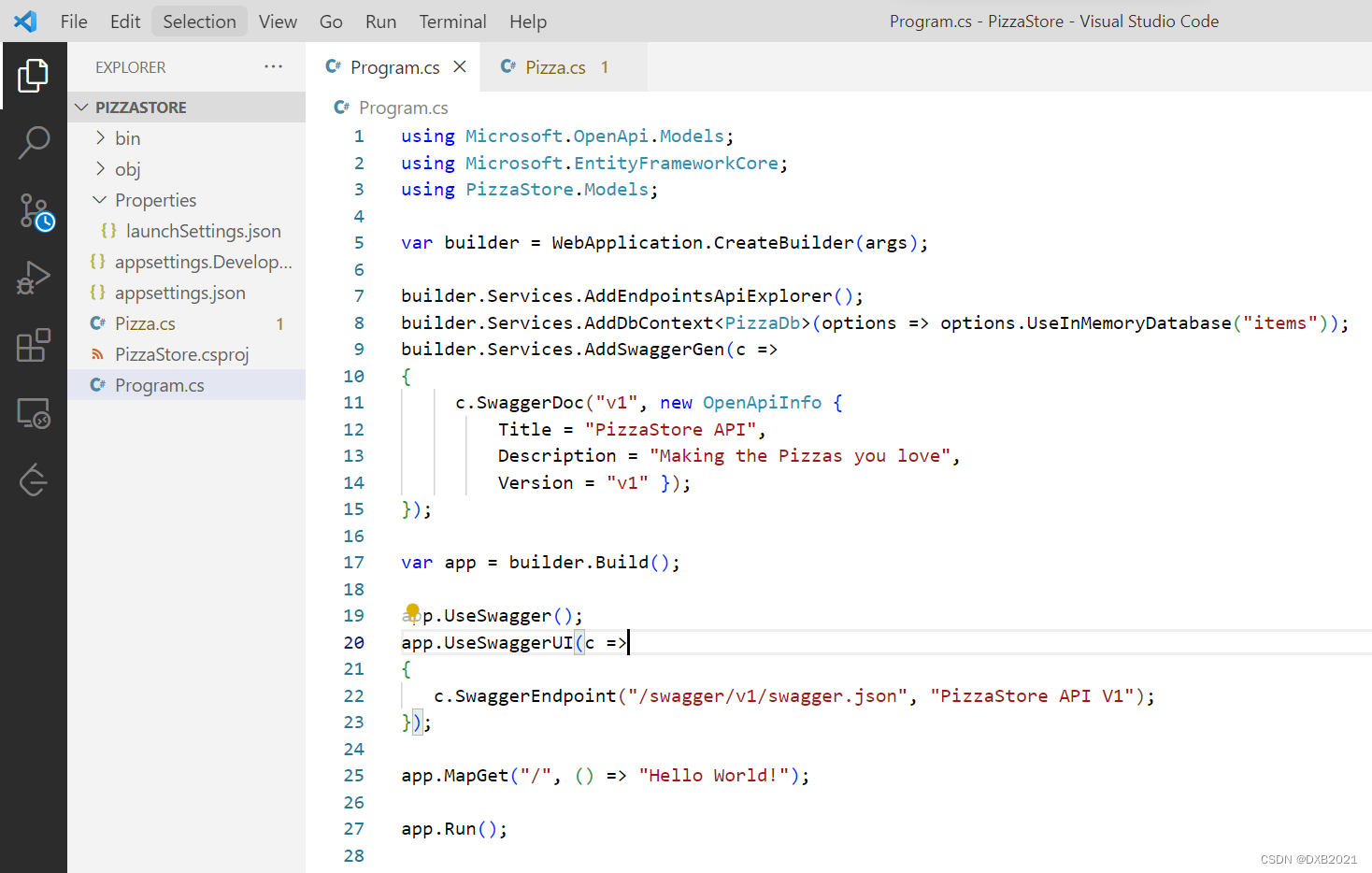Screen dimensions: 1372x873
Task: Click CreateBuilder on line 5
Action: (x=783, y=243)
